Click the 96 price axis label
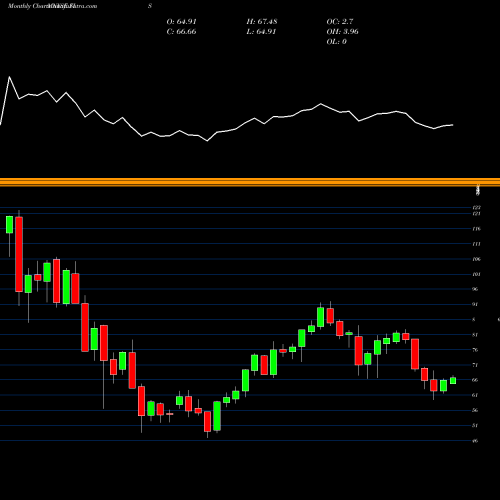This screenshot has width=500, height=500. click(475, 289)
